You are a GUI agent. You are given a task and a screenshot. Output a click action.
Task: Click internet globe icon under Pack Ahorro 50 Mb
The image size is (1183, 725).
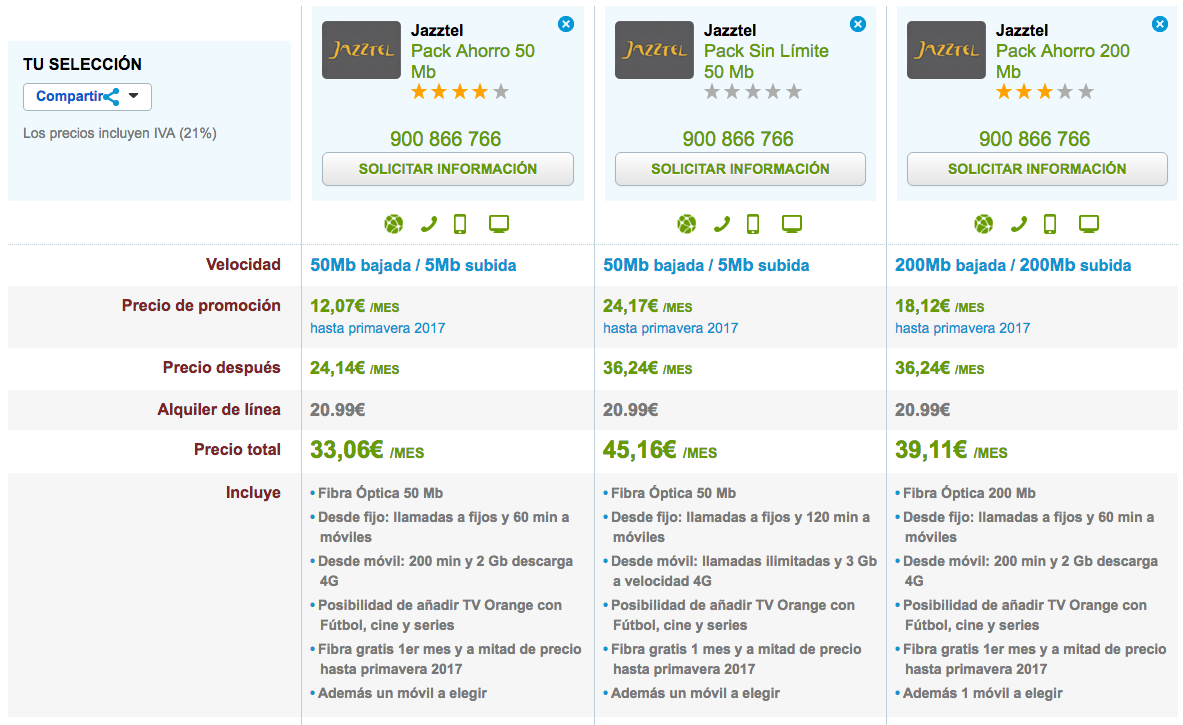[x=394, y=224]
